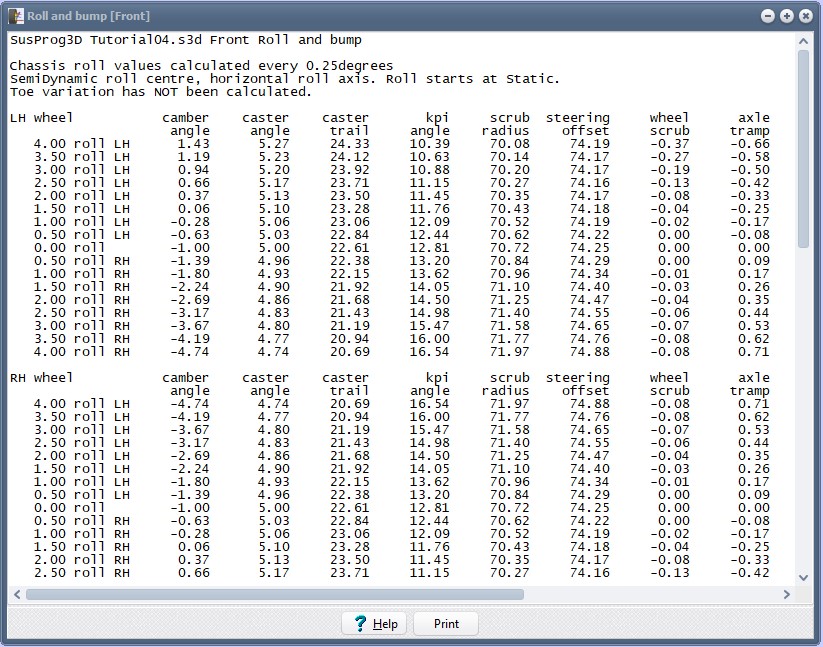Minimize the Roll and bump window
The width and height of the screenshot is (823, 647).
[x=767, y=16]
